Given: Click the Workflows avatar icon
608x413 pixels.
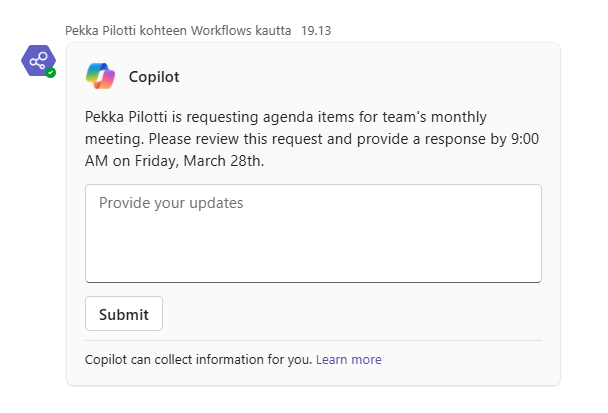Looking at the screenshot, I should [38, 61].
